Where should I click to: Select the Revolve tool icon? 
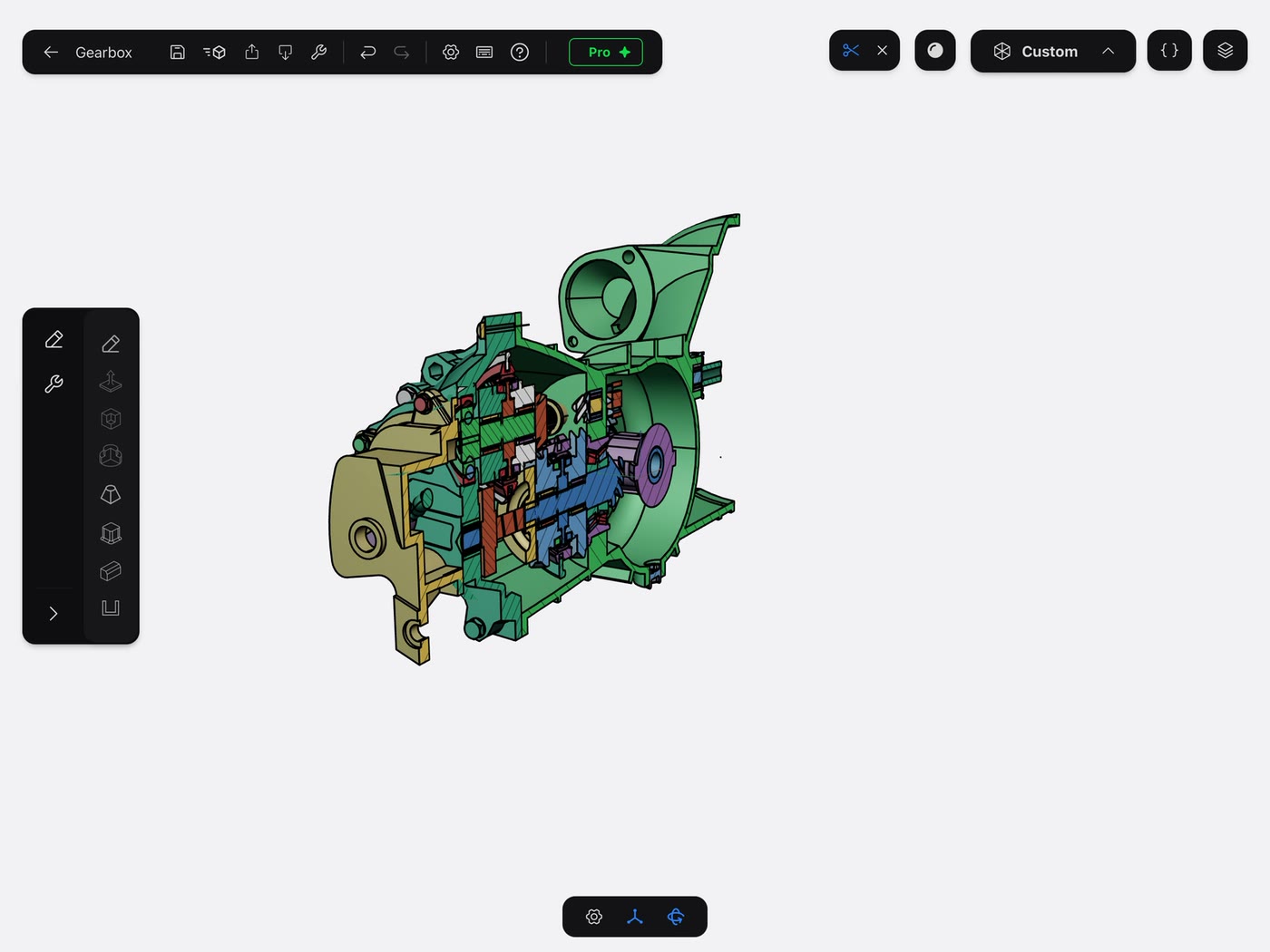click(x=111, y=456)
